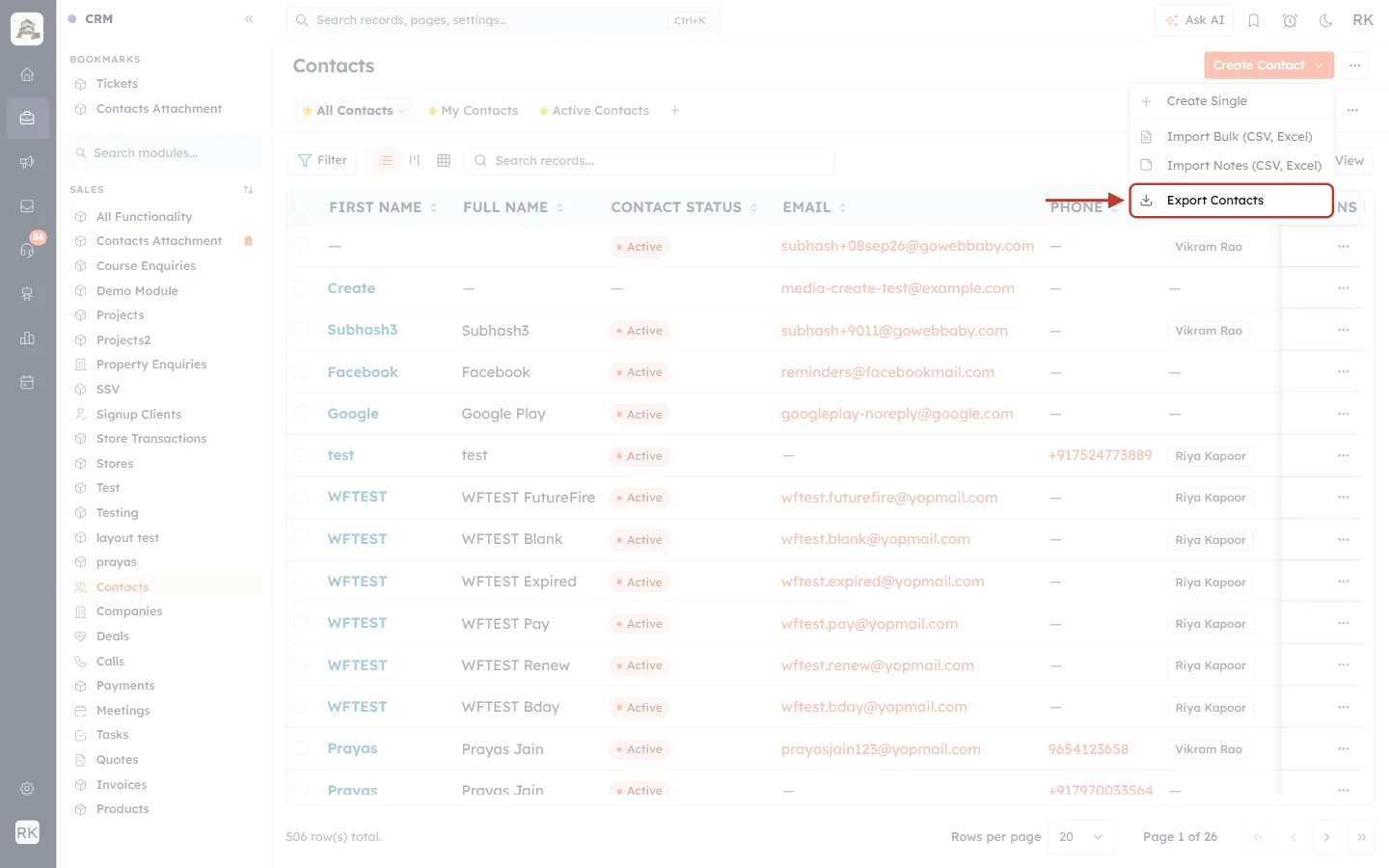This screenshot has width=1389, height=868.
Task: Launch the Ask AI assistant
Action: click(x=1194, y=20)
